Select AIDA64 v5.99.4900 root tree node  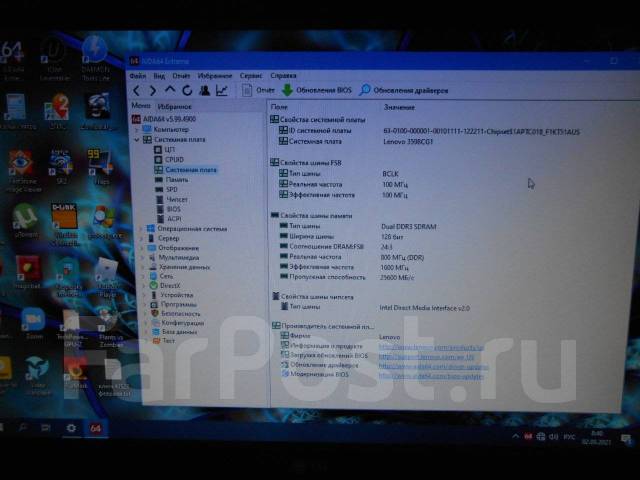tap(164, 119)
